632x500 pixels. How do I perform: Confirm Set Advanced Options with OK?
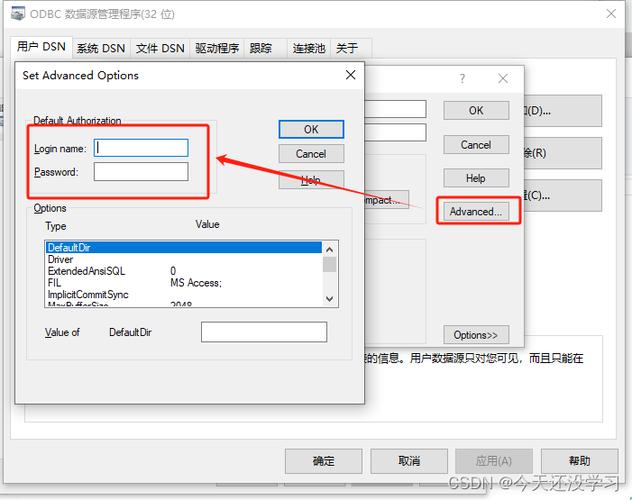point(311,129)
